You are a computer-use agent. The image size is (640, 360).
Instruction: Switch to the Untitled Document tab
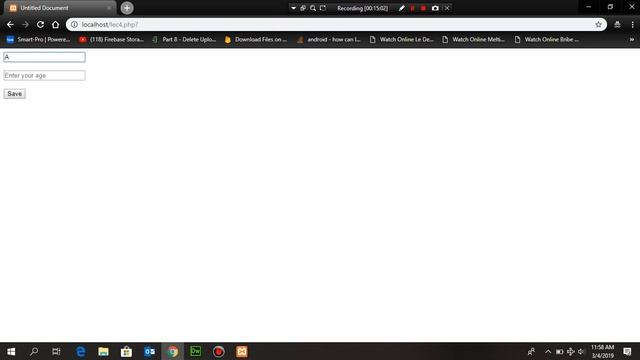(59, 8)
